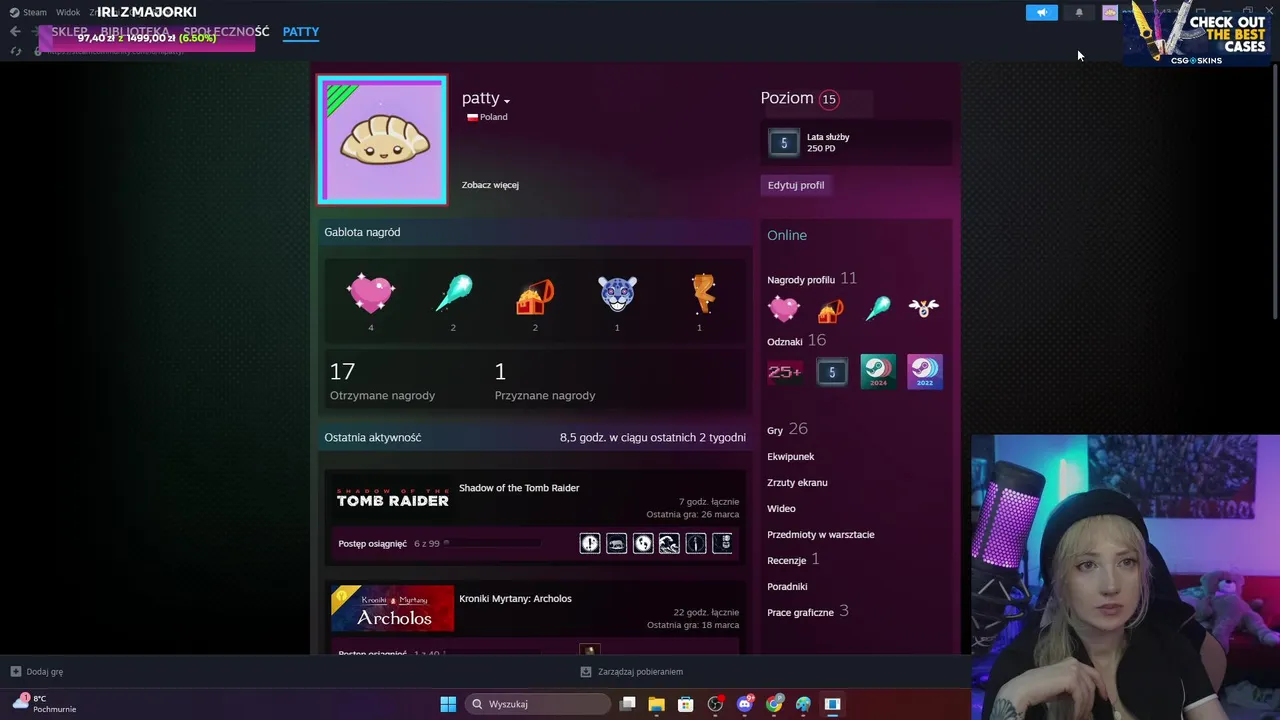The width and height of the screenshot is (1280, 720).
Task: Open the Prace graficzne link
Action: click(808, 611)
